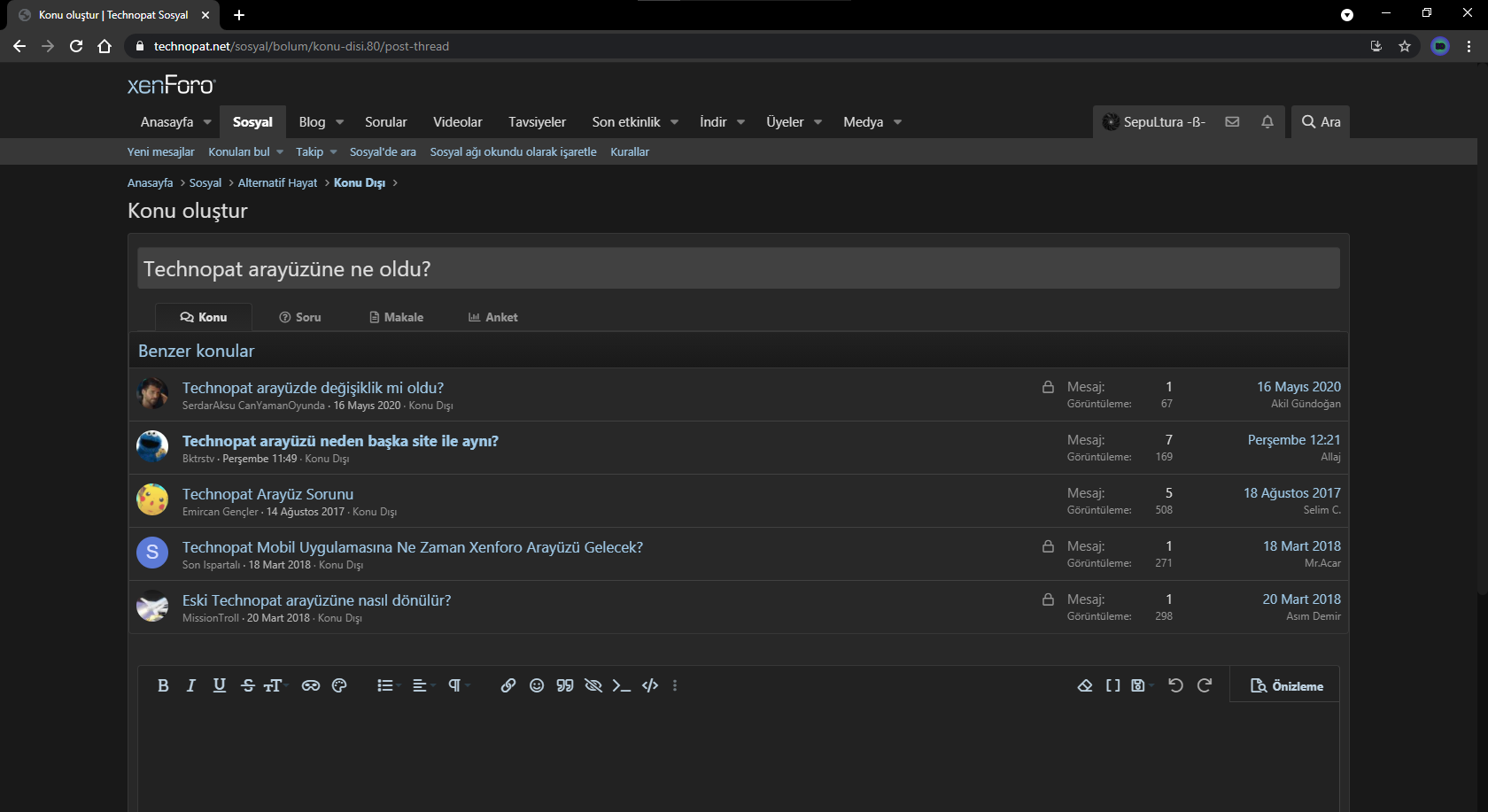Open thread 'Eski Technopat arayüzüne nasıl dönülür?'
This screenshot has width=1488, height=812.
click(x=316, y=600)
